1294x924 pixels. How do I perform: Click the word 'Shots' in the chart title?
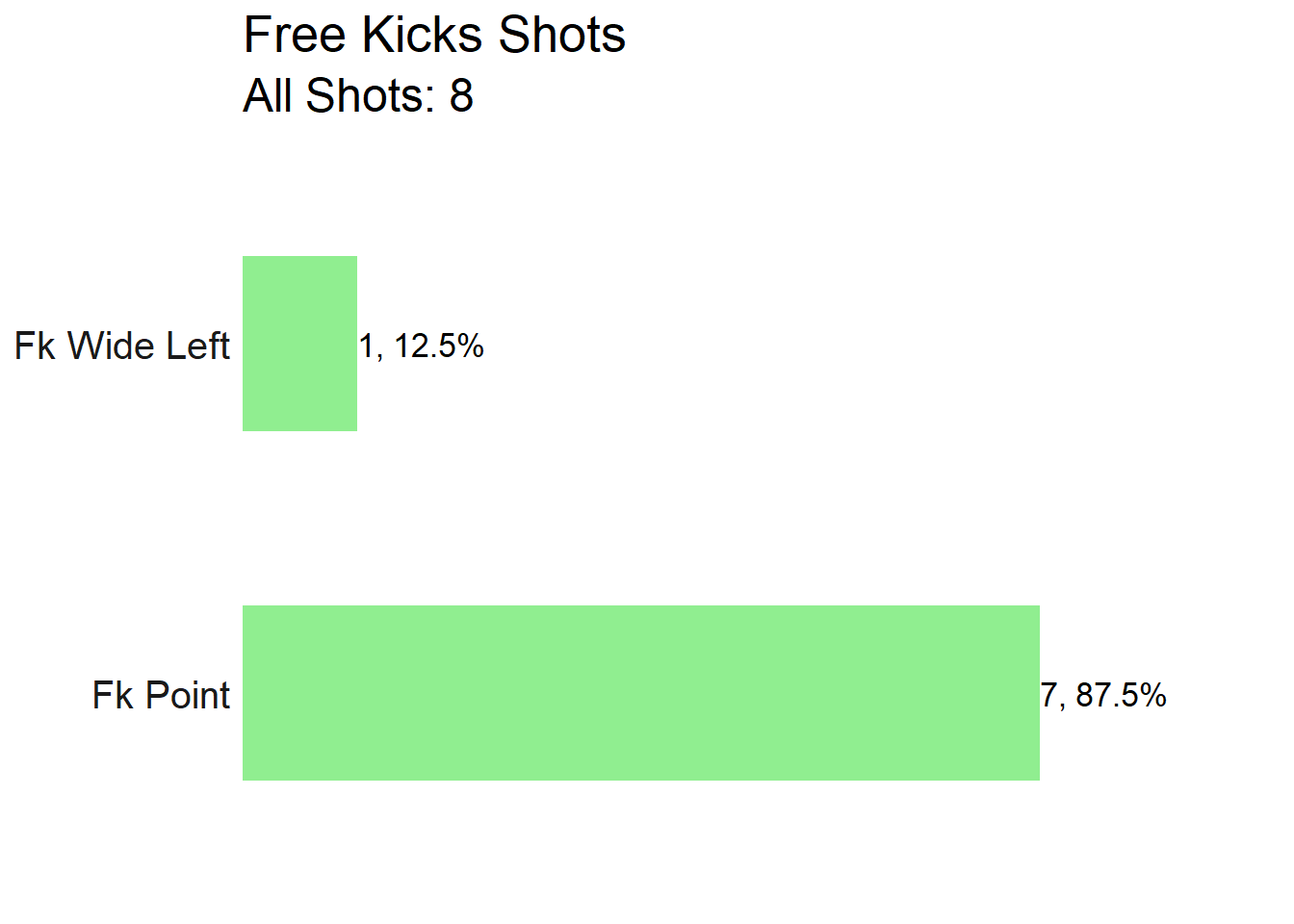[x=562, y=37]
